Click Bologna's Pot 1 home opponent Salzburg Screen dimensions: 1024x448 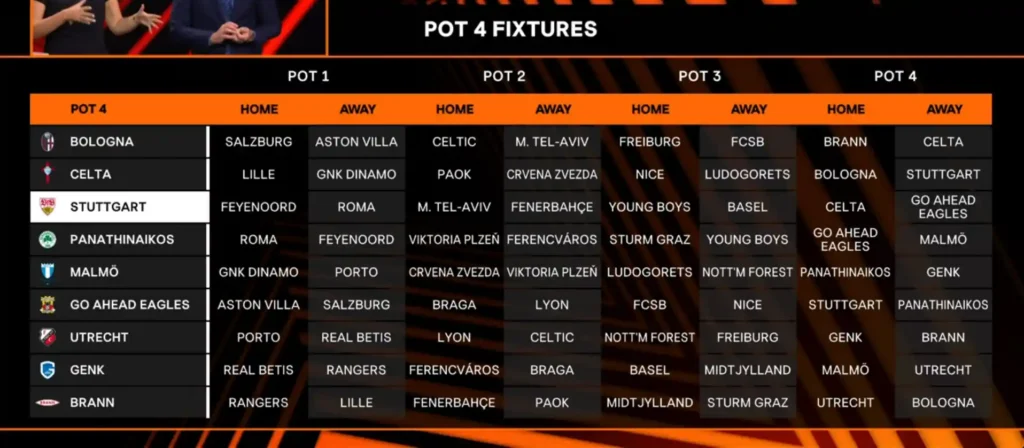[258, 142]
